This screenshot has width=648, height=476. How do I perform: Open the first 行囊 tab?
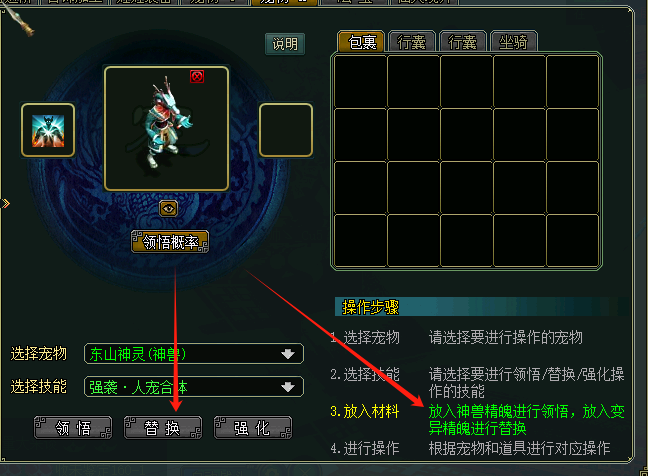412,41
